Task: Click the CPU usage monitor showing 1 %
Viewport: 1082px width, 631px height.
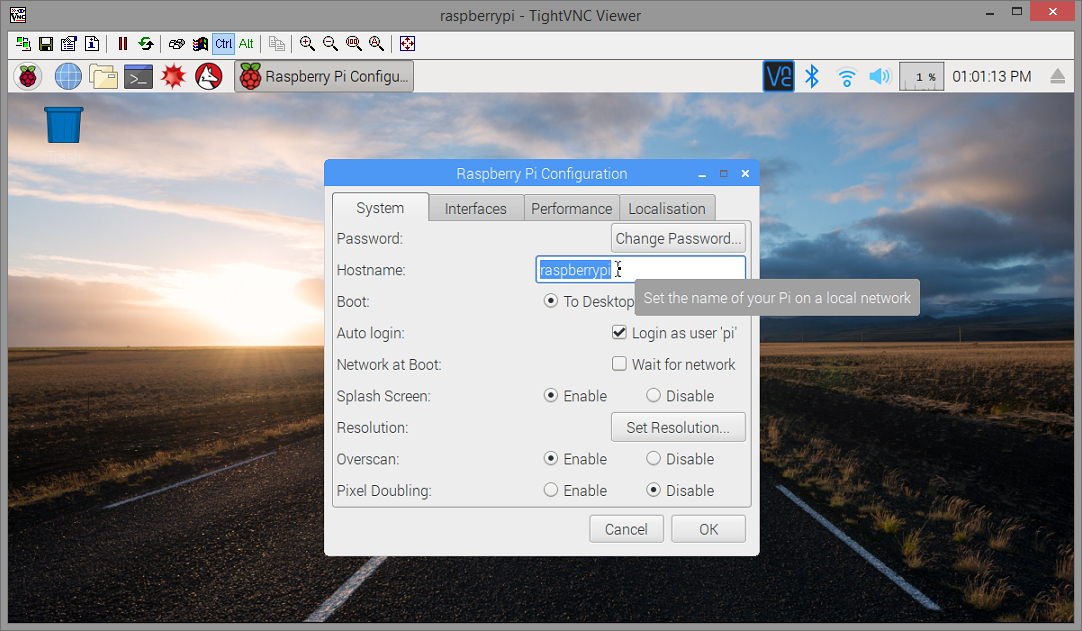Action: pyautogui.click(x=922, y=77)
